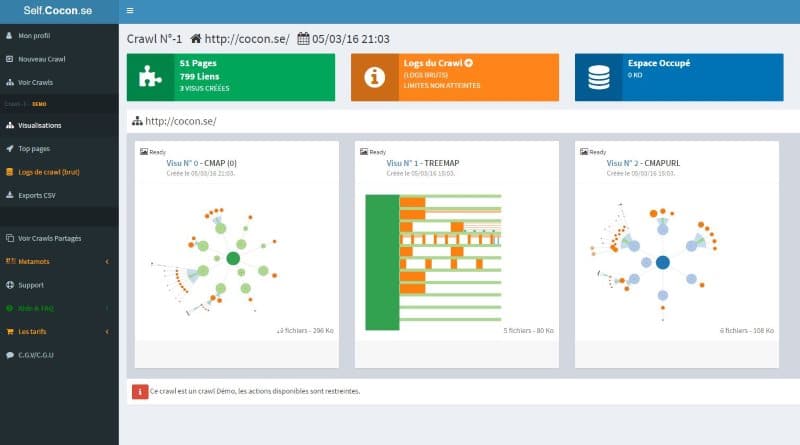
Task: Open Logs de crawl (brut) menu item
Action: [x=48, y=171]
